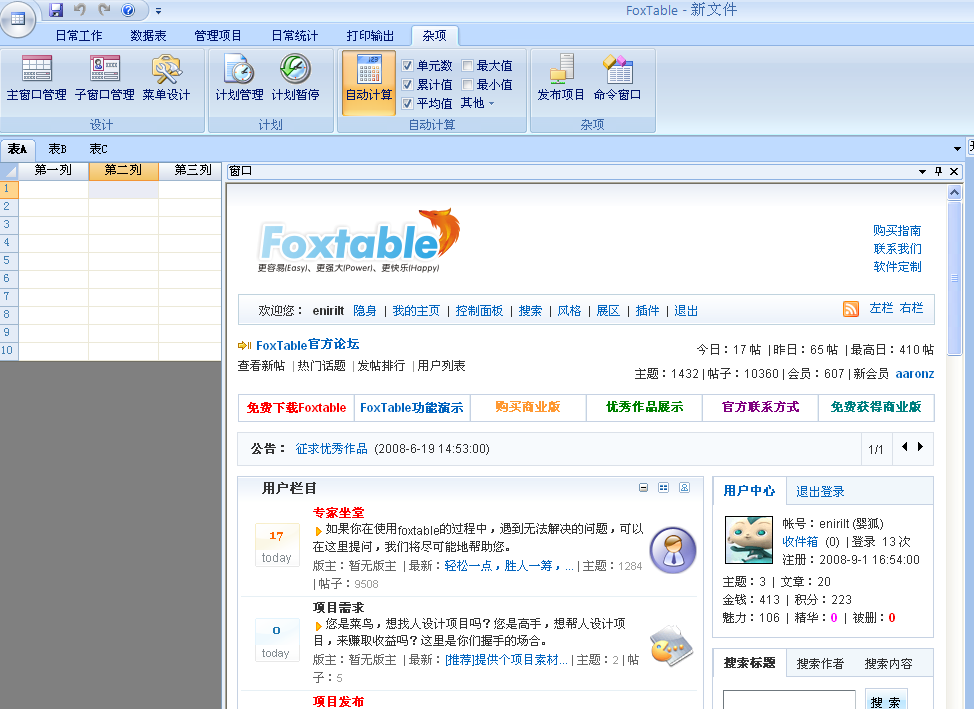Click the grid view icon in 用户栏目 header
This screenshot has width=974, height=709.
tap(663, 488)
